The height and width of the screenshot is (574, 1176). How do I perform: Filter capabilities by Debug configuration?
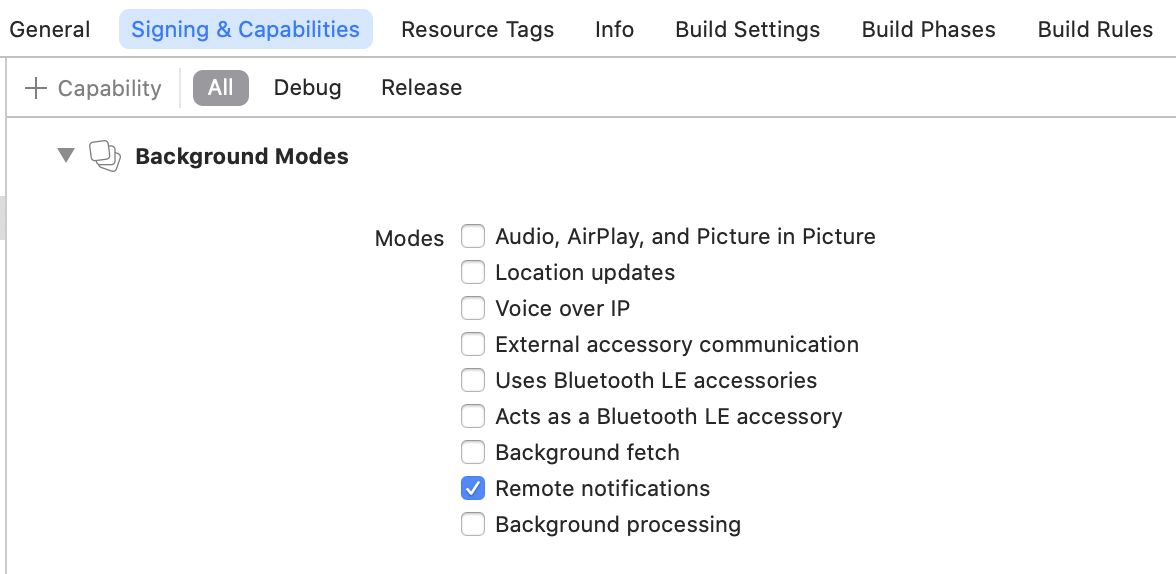point(307,88)
